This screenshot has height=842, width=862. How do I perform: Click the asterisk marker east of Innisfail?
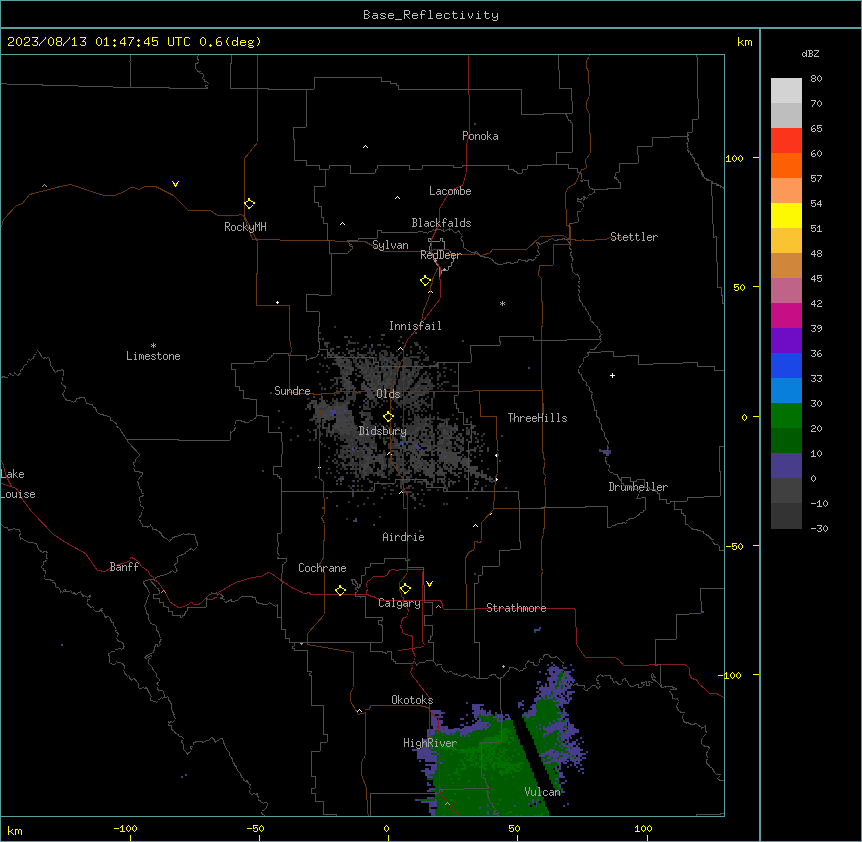(502, 303)
